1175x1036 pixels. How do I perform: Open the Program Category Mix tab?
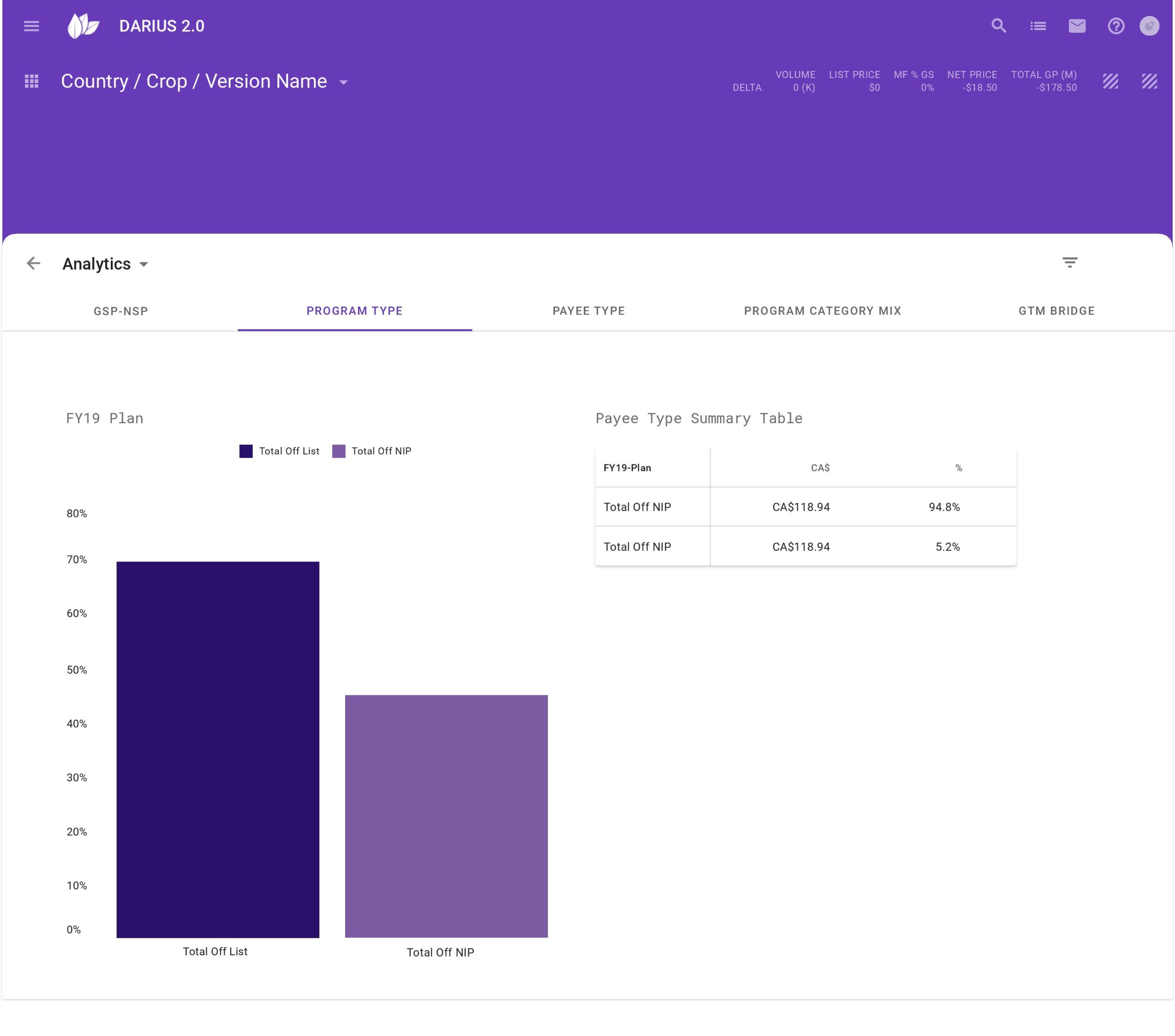coord(822,311)
